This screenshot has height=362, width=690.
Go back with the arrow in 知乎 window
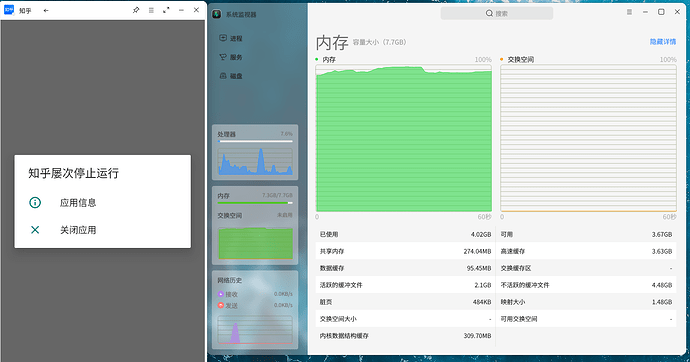click(x=46, y=10)
